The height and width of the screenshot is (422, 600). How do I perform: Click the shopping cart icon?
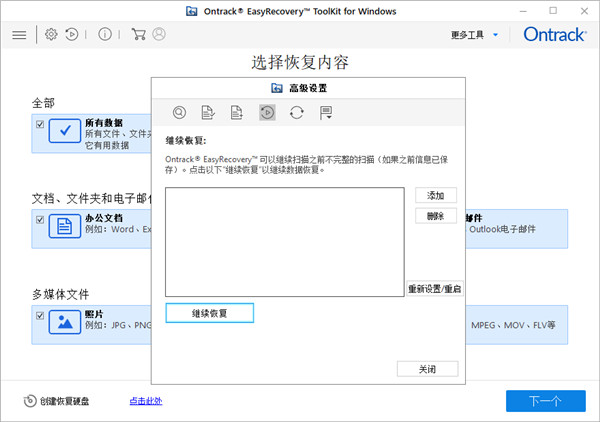138,34
